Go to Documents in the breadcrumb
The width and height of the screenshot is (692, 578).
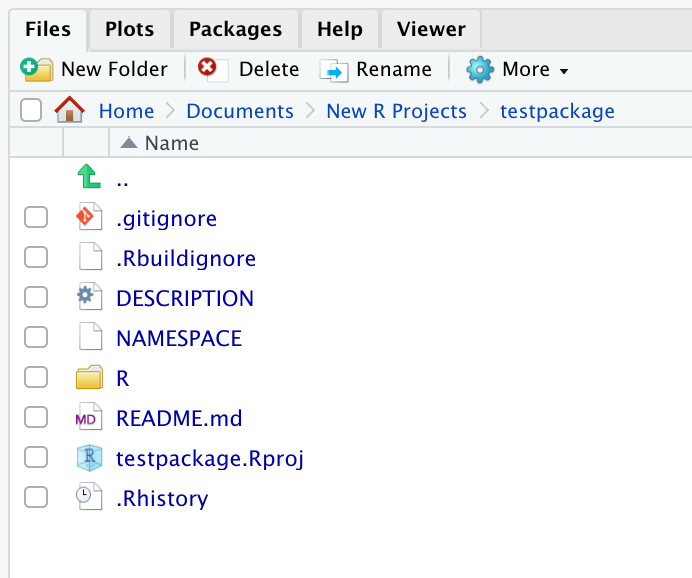pyautogui.click(x=240, y=111)
